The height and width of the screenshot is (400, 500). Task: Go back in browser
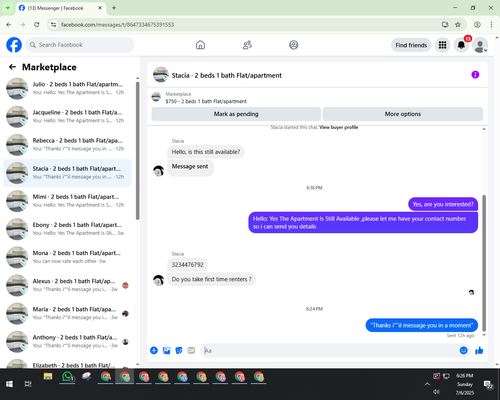tap(9, 24)
